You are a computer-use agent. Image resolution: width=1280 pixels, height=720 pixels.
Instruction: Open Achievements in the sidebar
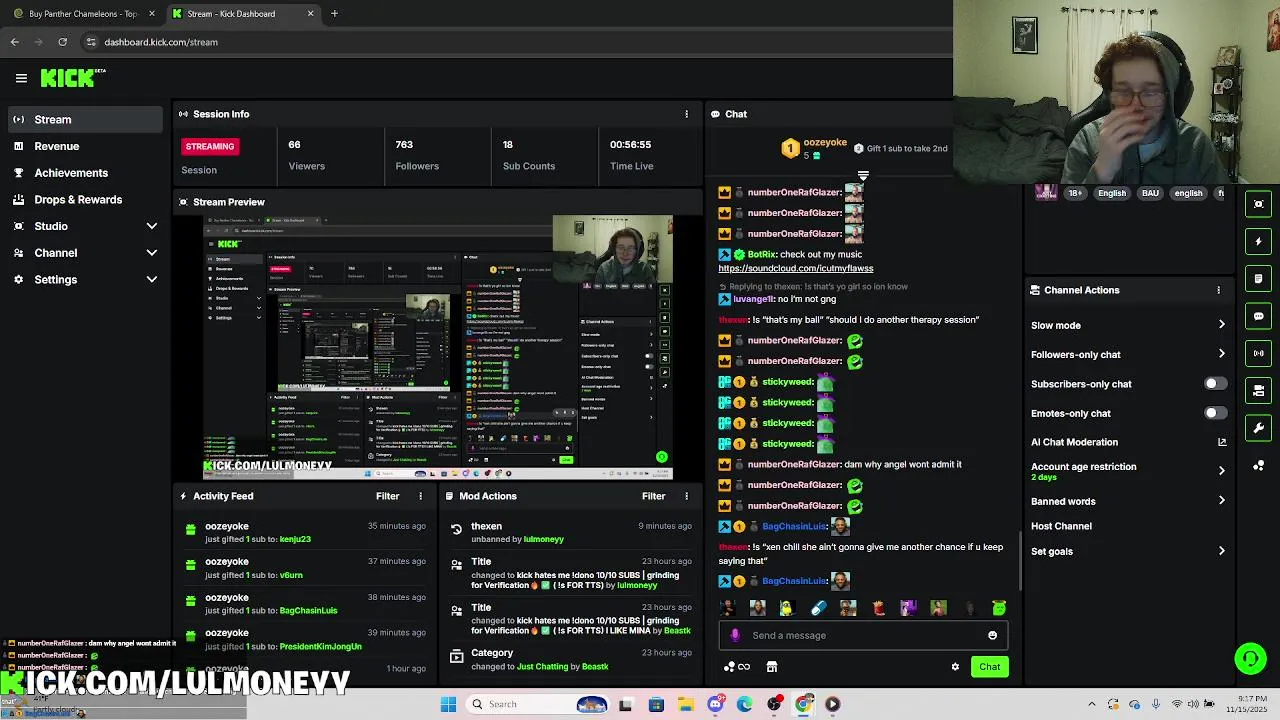click(x=85, y=173)
